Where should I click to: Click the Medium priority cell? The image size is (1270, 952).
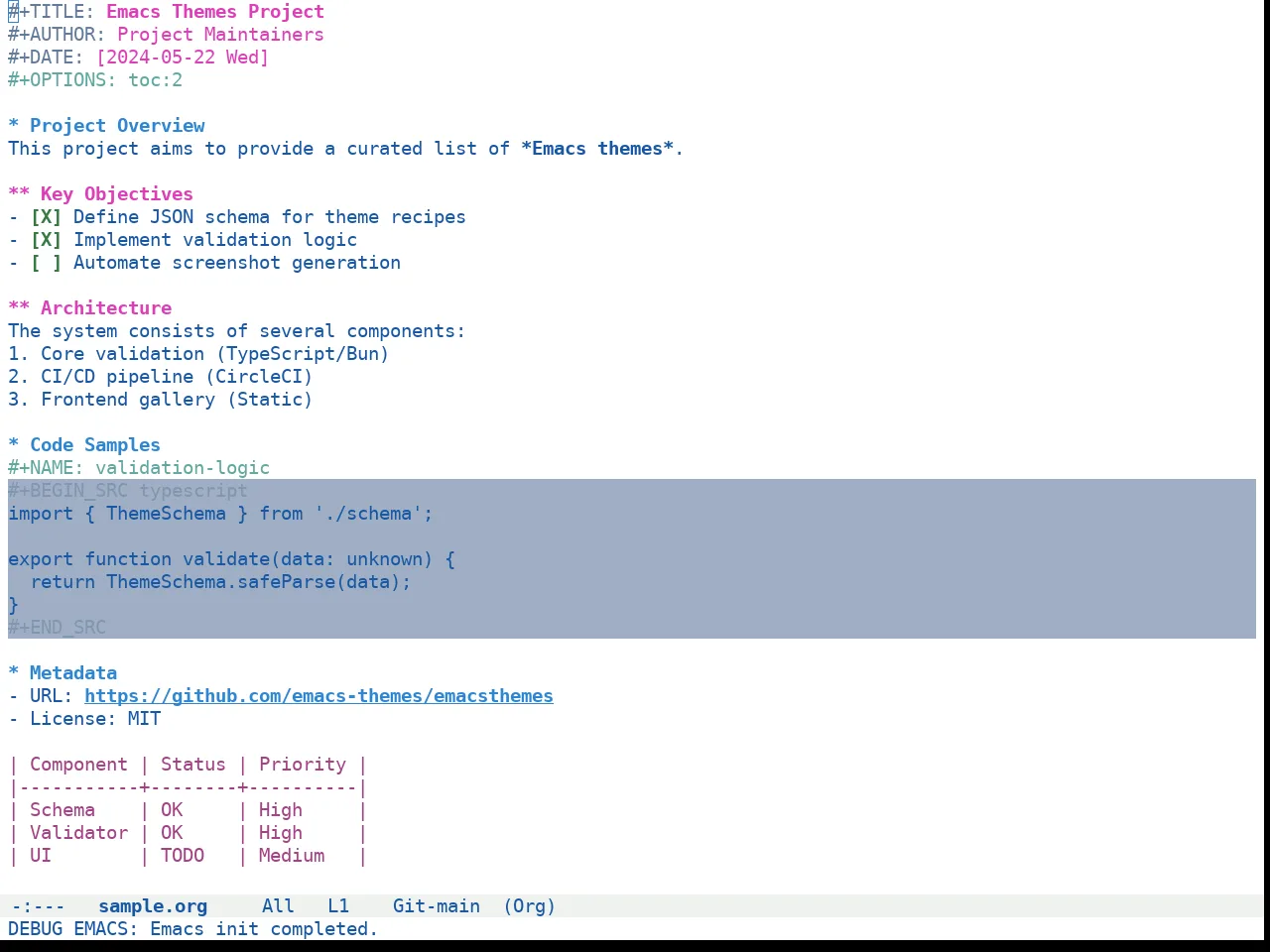292,856
